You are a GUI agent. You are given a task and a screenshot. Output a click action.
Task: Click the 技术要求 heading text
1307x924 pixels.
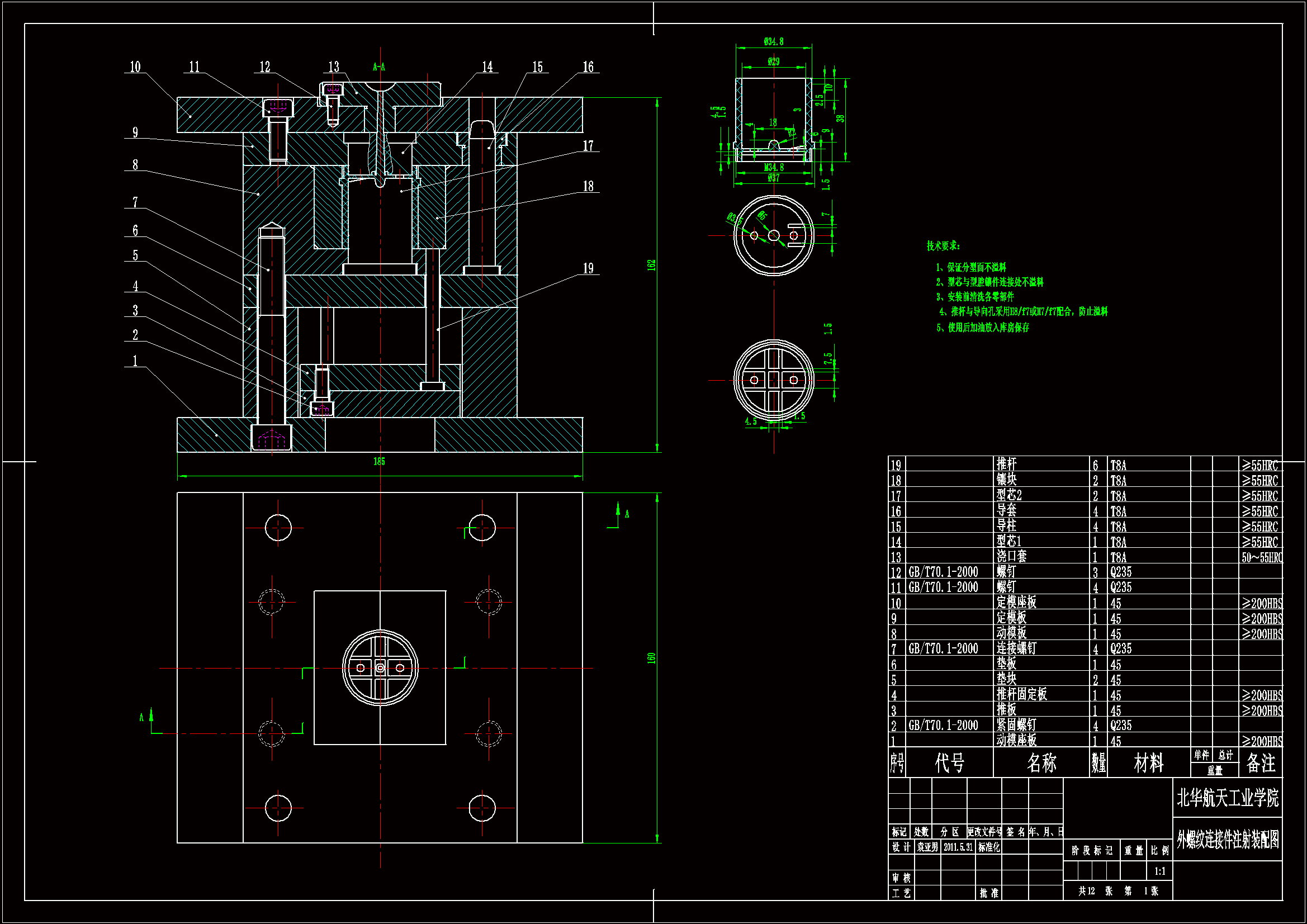(x=943, y=246)
